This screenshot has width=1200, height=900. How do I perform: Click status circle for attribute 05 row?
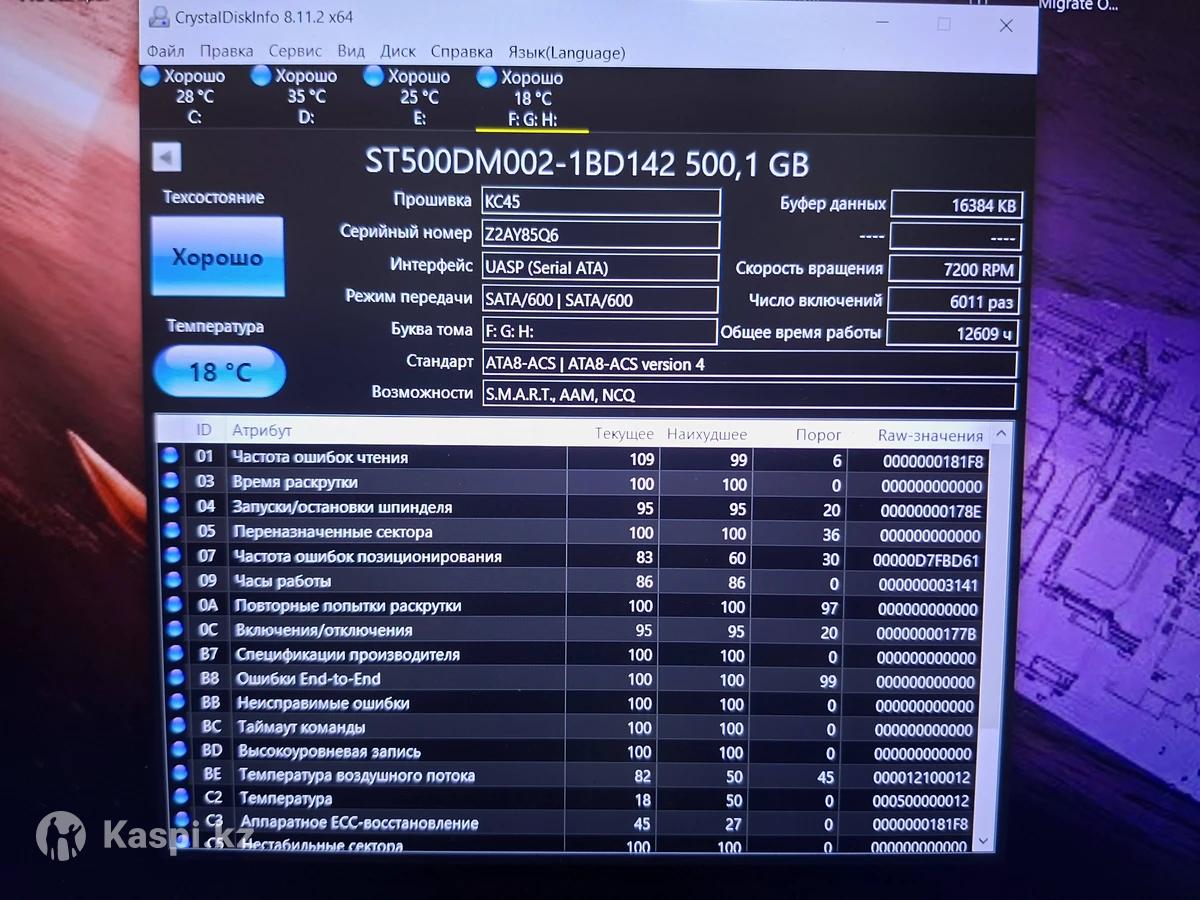[x=171, y=531]
